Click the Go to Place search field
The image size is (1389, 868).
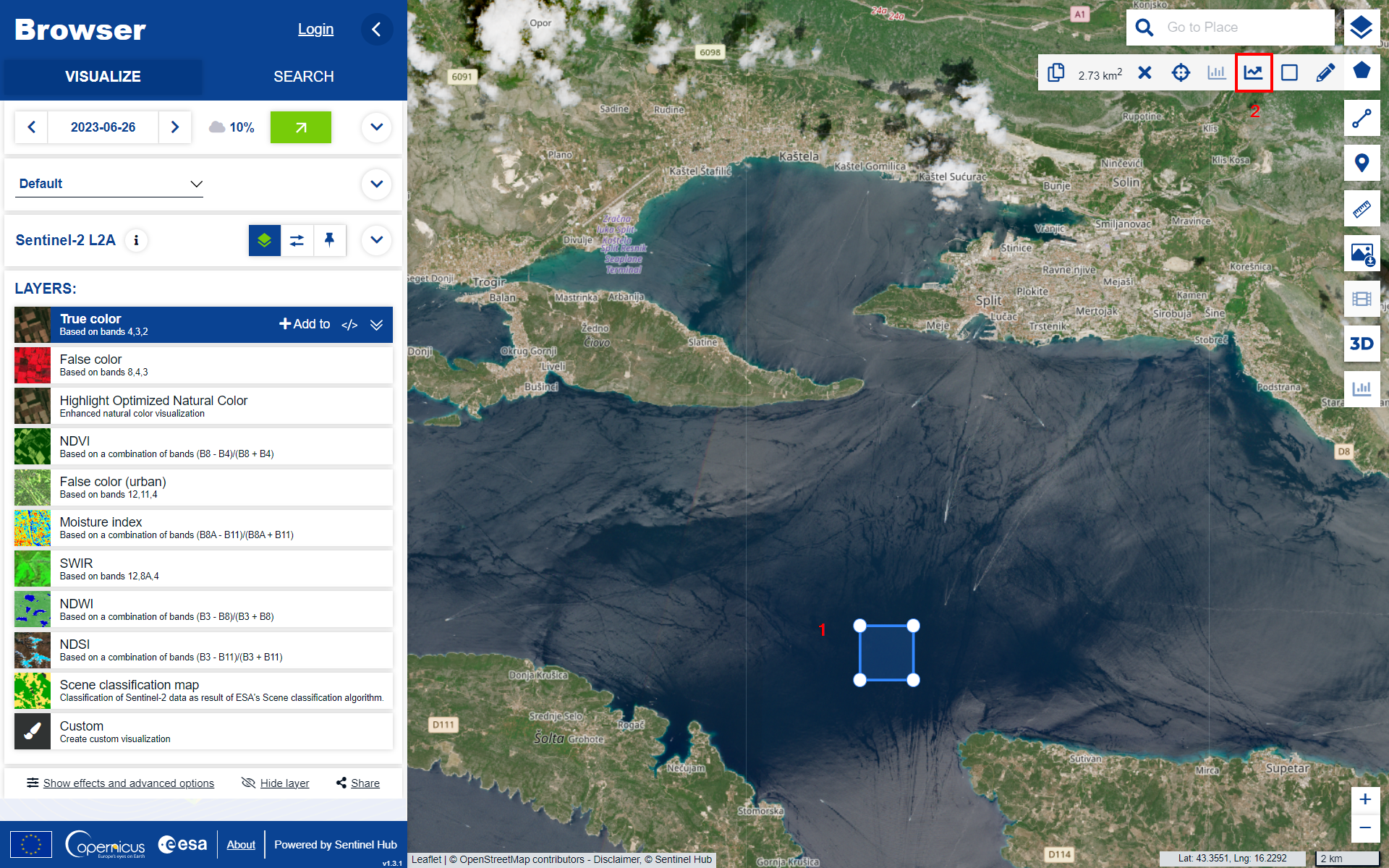tap(1244, 27)
